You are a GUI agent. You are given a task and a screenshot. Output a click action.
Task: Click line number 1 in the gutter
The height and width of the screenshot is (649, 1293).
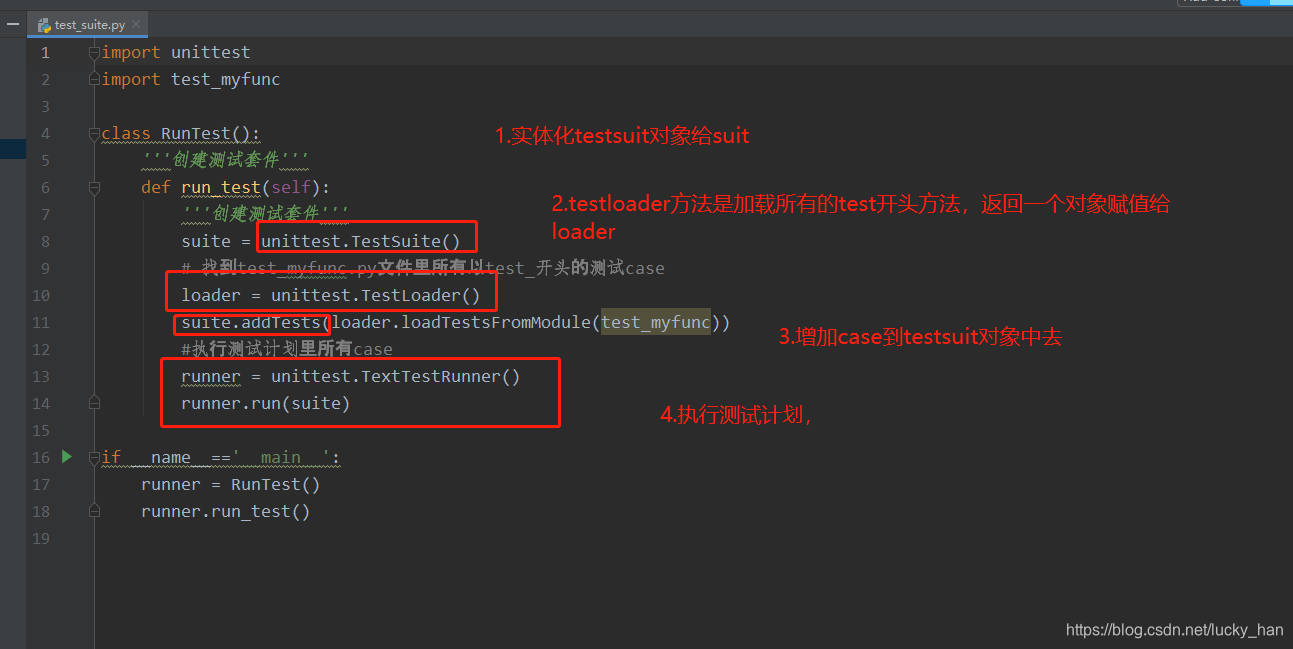[x=45, y=52]
